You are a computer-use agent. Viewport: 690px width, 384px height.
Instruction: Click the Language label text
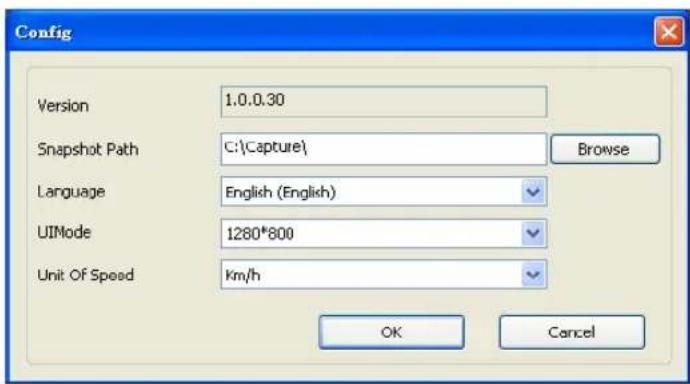(x=71, y=192)
